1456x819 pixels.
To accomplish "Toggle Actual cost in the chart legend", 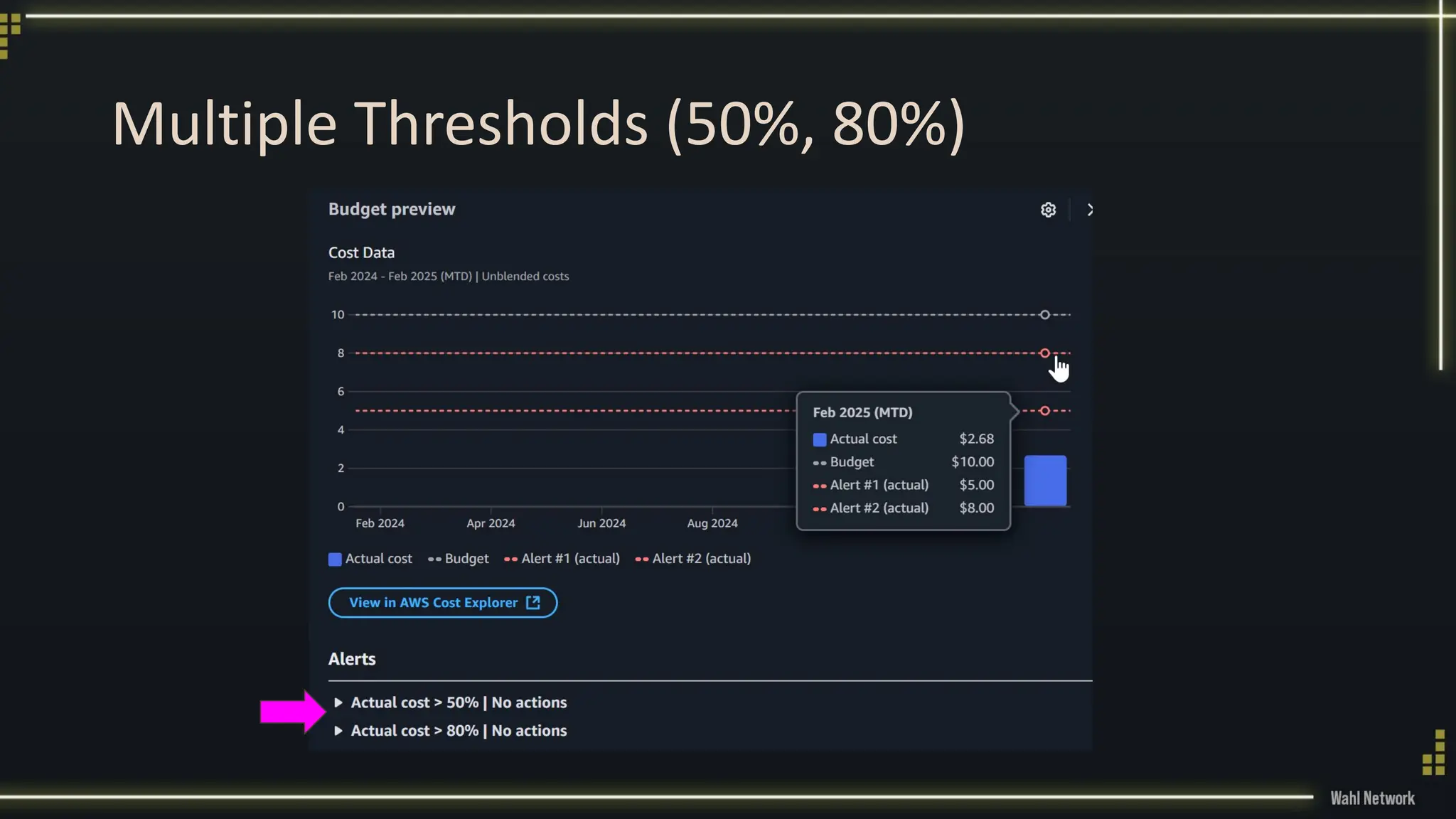I will 370,559.
